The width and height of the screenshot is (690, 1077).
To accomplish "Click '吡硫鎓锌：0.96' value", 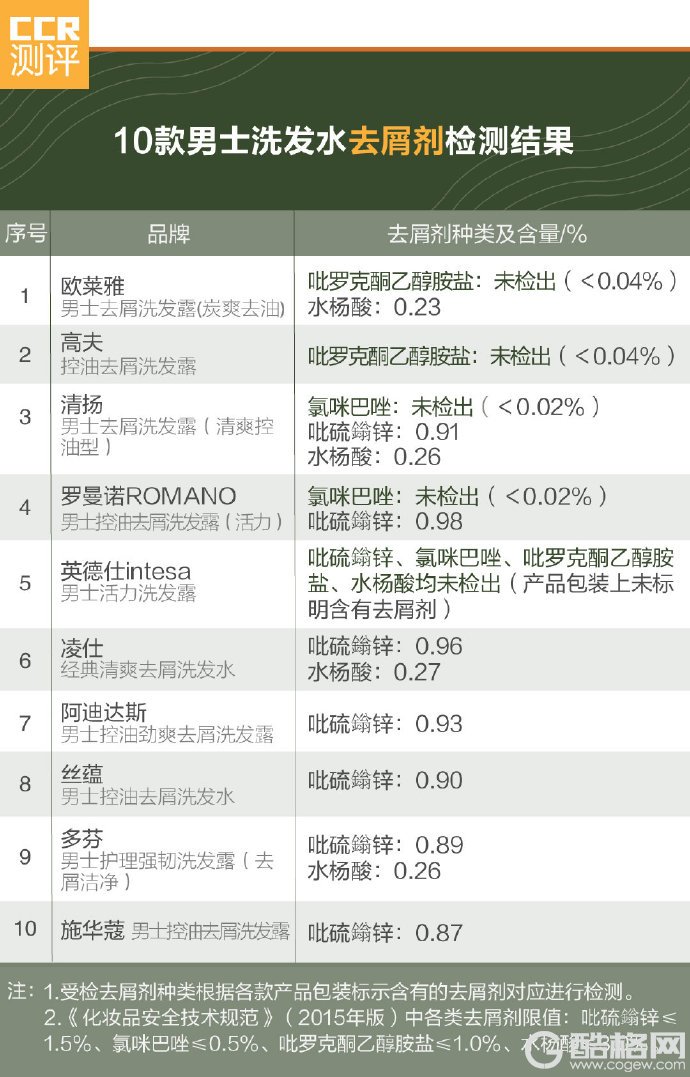I will pos(384,646).
